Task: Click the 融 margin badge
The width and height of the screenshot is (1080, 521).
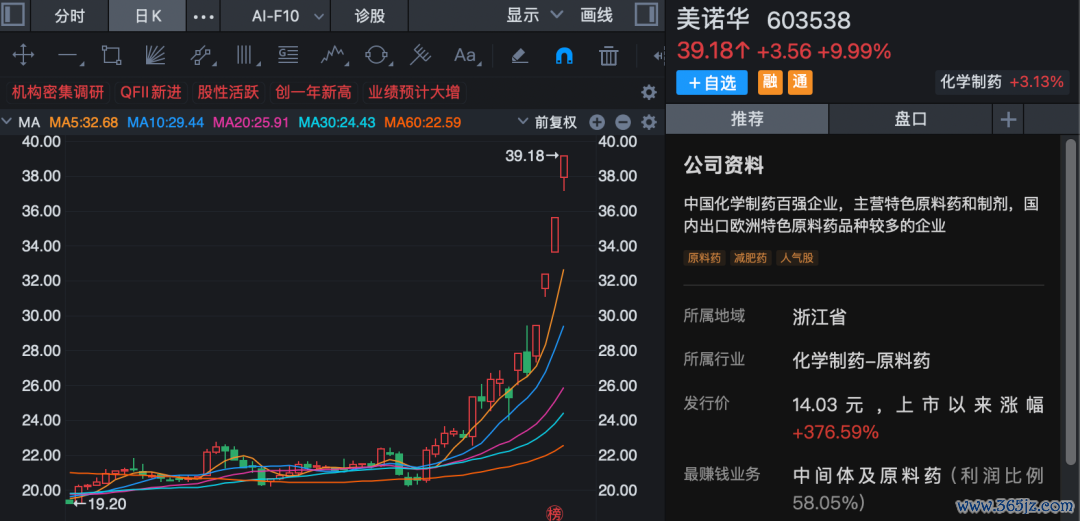Action: 770,83
